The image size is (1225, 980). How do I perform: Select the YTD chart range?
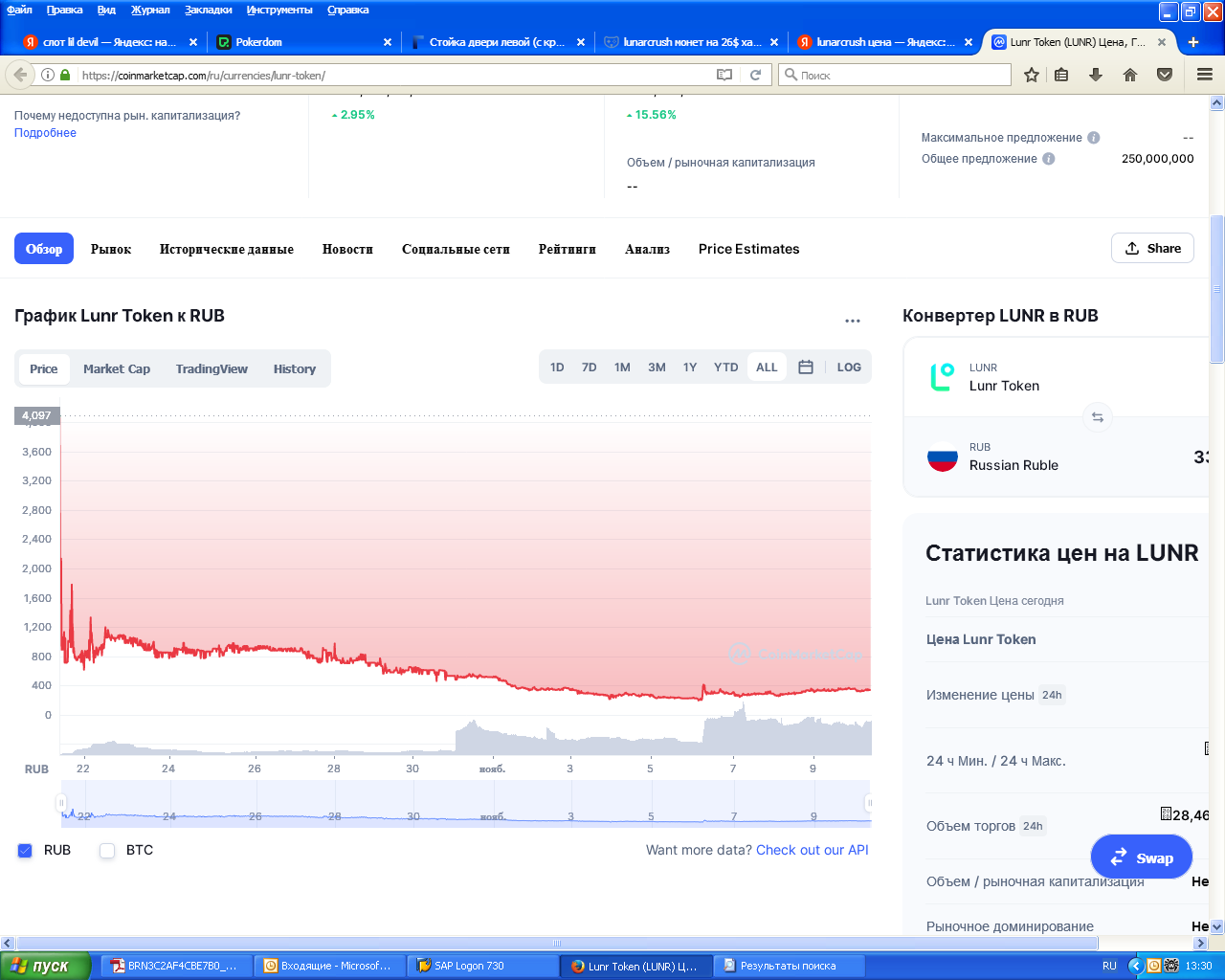coord(726,367)
